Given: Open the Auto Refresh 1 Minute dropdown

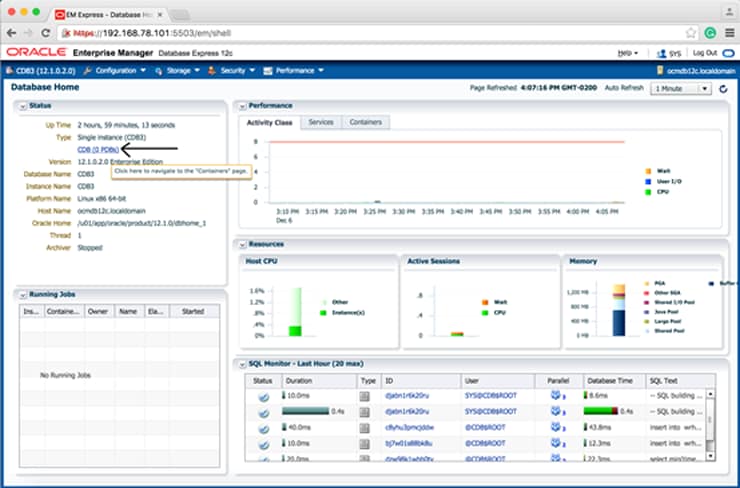Looking at the screenshot, I should [681, 88].
